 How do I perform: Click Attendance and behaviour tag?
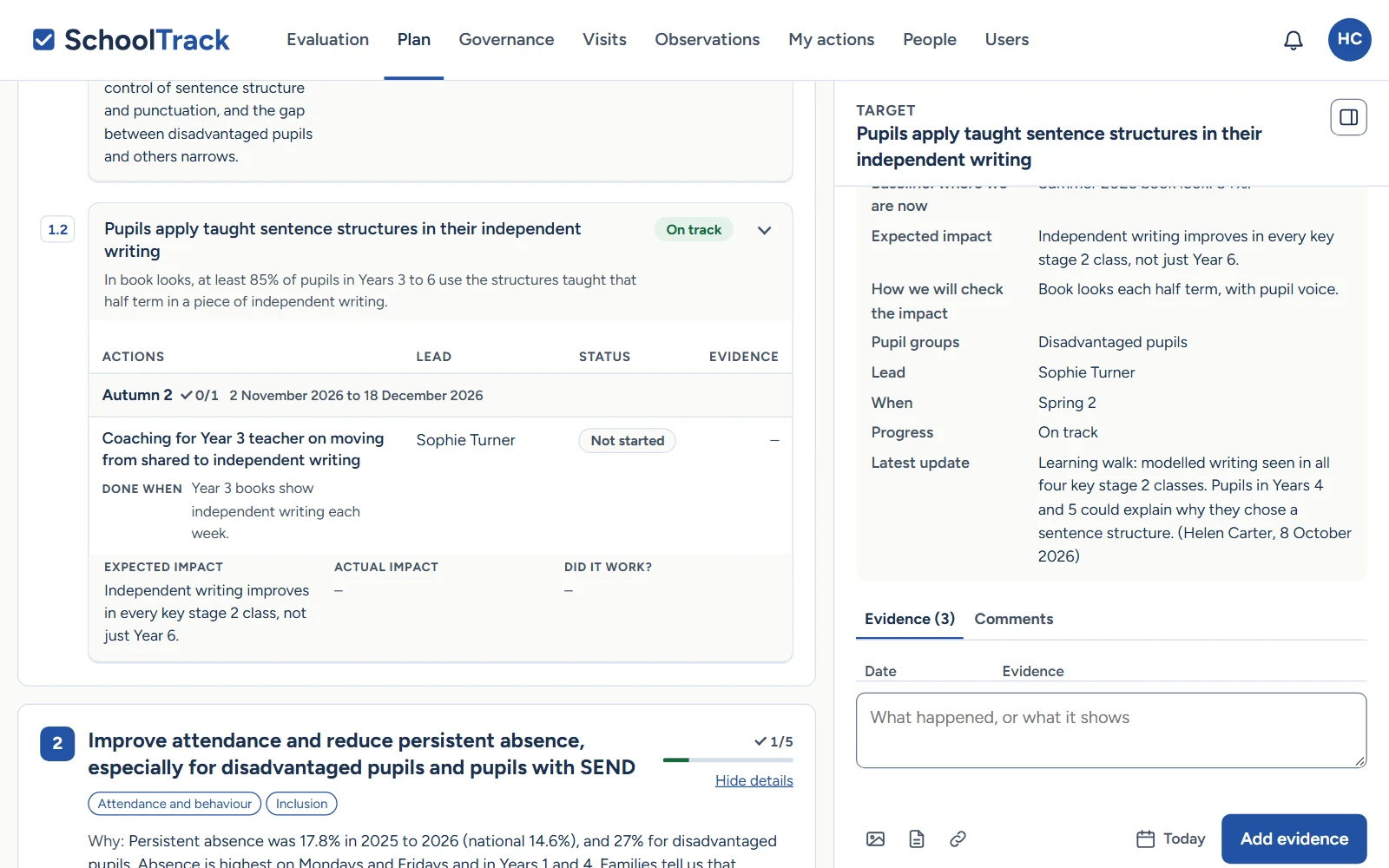click(x=174, y=804)
